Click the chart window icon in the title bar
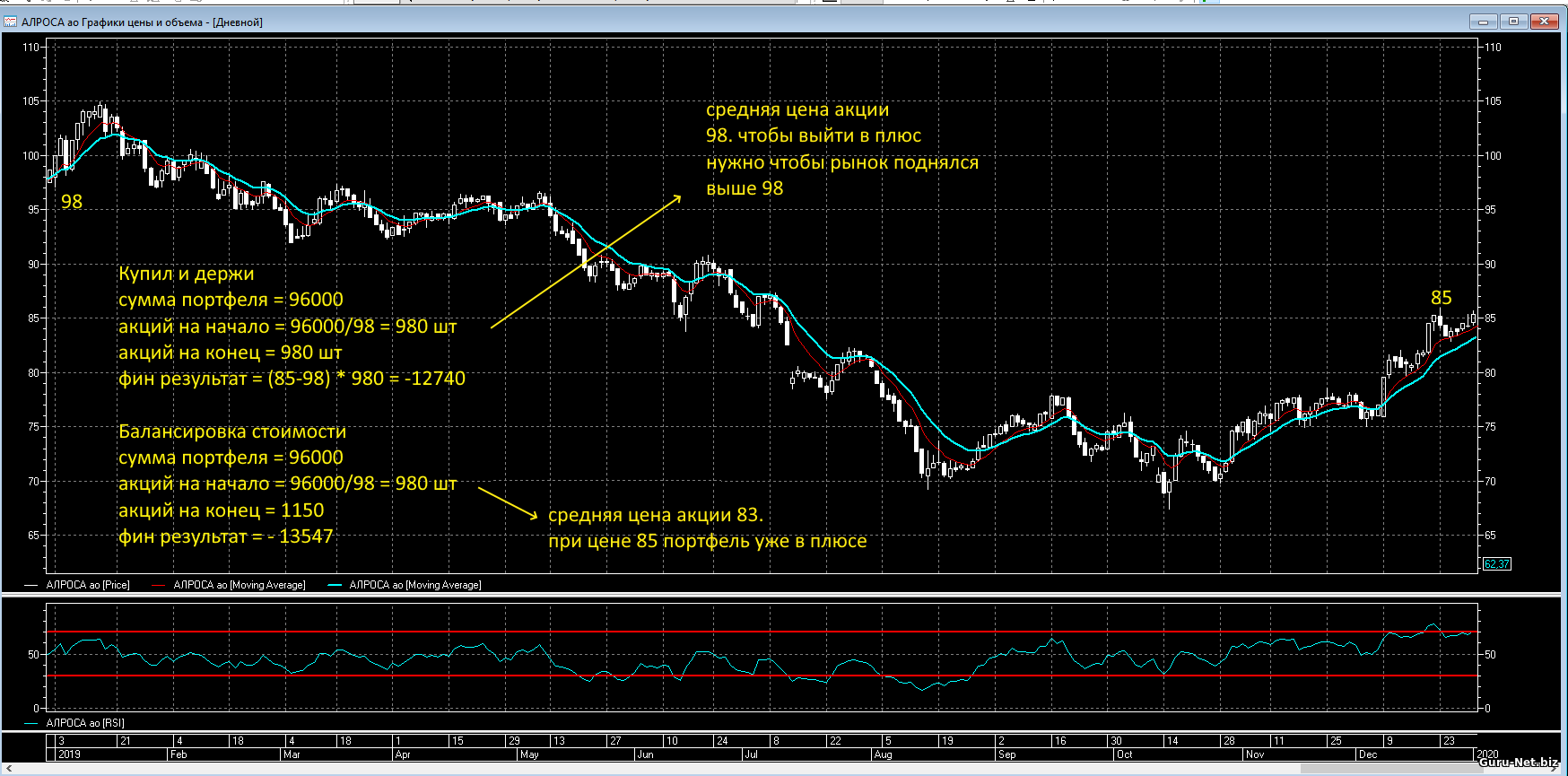1568x776 pixels. [x=11, y=22]
